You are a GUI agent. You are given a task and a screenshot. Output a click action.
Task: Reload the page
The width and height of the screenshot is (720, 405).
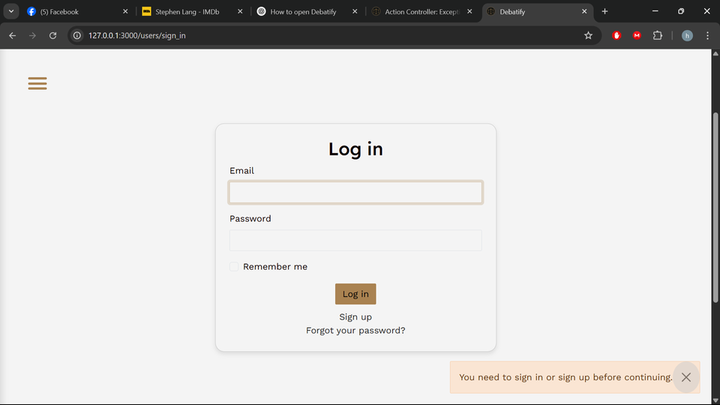53,35
